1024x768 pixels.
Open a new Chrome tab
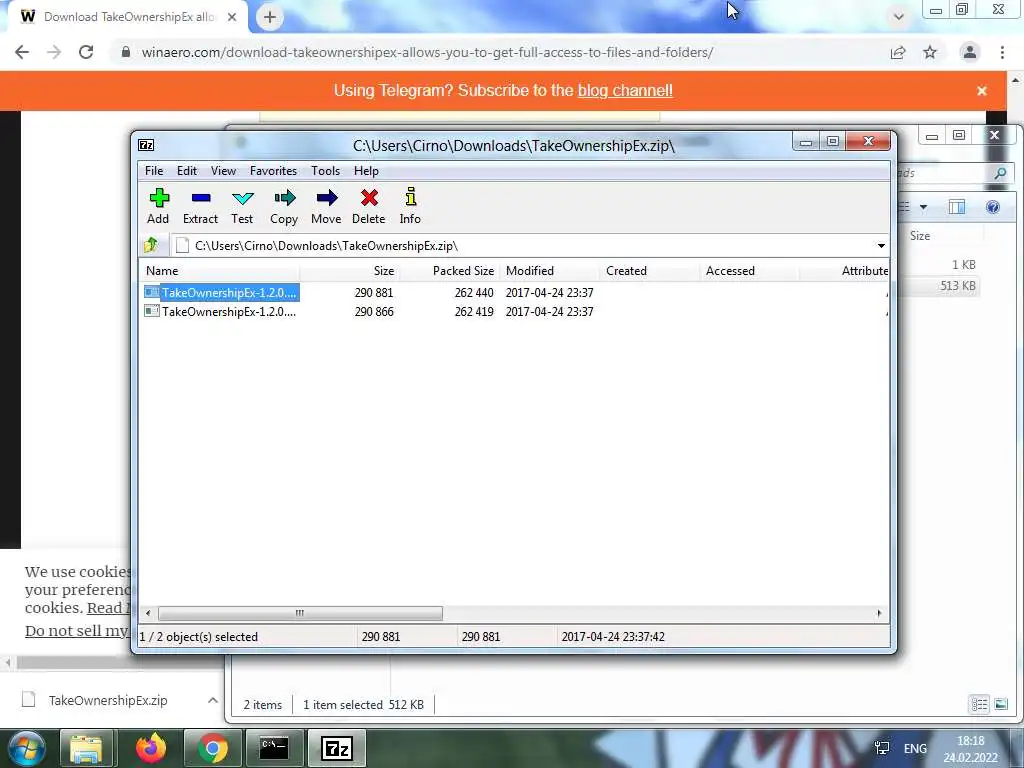click(270, 17)
